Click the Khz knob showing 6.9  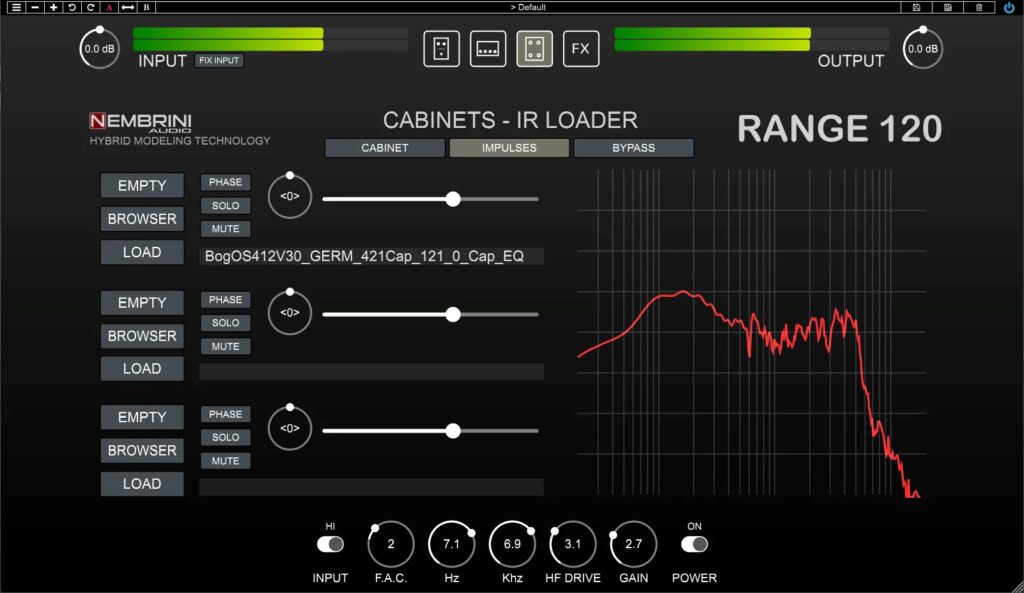coord(512,544)
